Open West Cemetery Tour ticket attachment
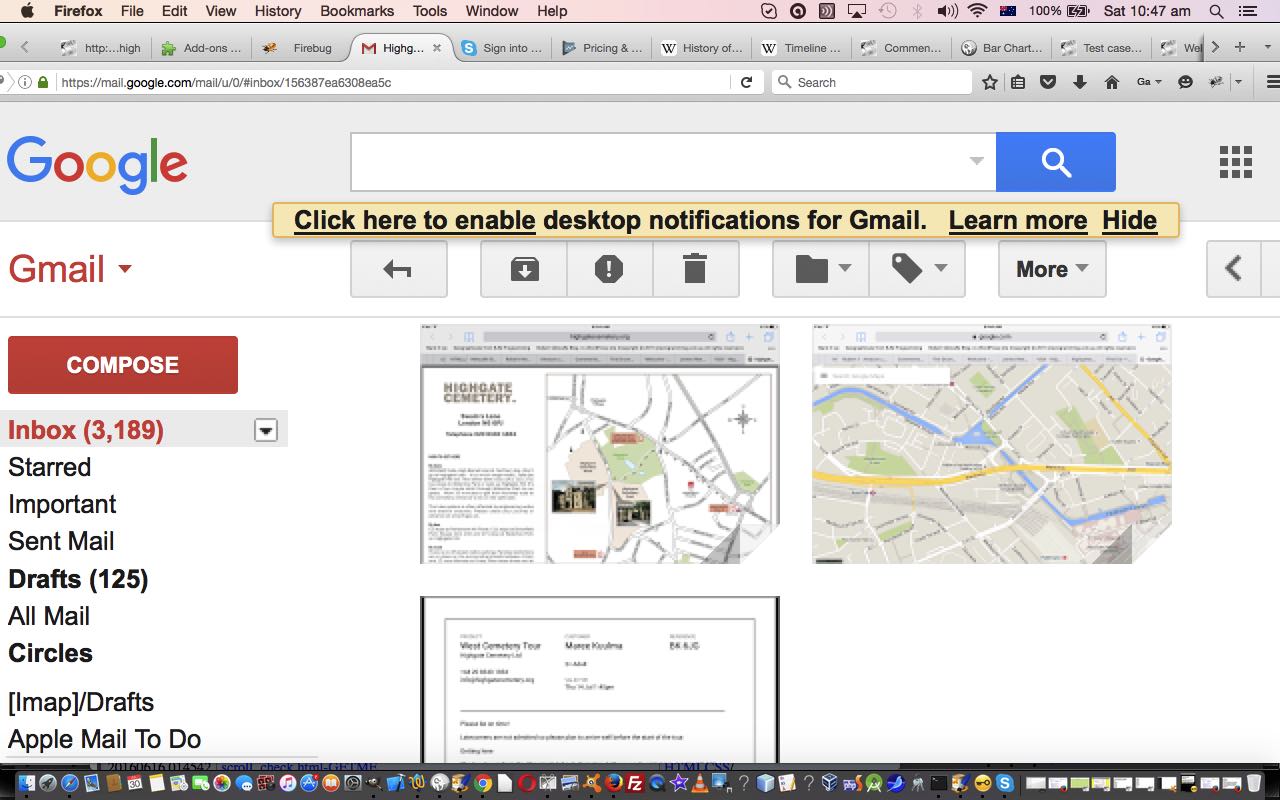This screenshot has height=800, width=1280. click(x=600, y=680)
